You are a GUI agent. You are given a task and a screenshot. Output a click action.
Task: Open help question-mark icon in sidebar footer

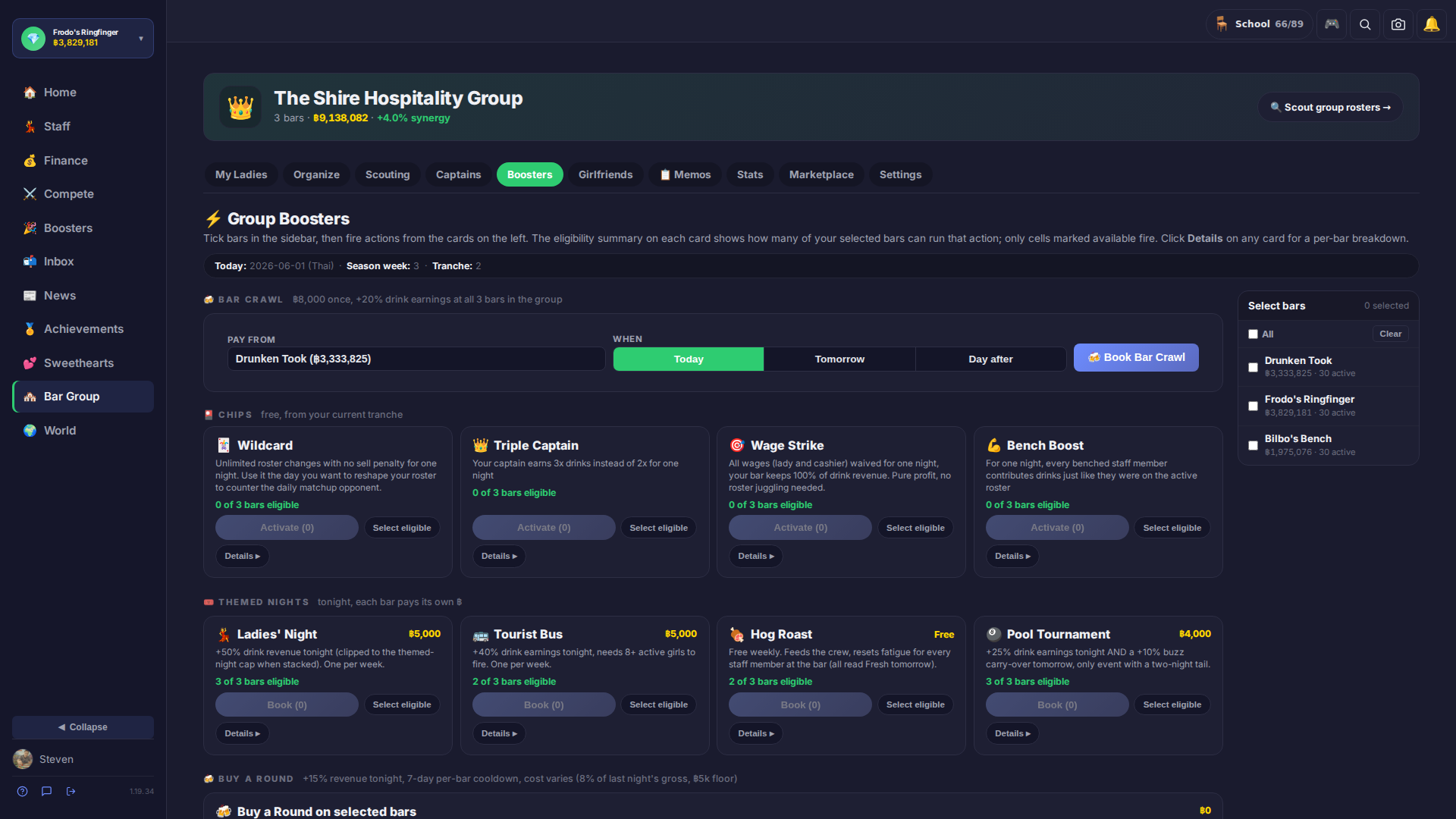(23, 791)
